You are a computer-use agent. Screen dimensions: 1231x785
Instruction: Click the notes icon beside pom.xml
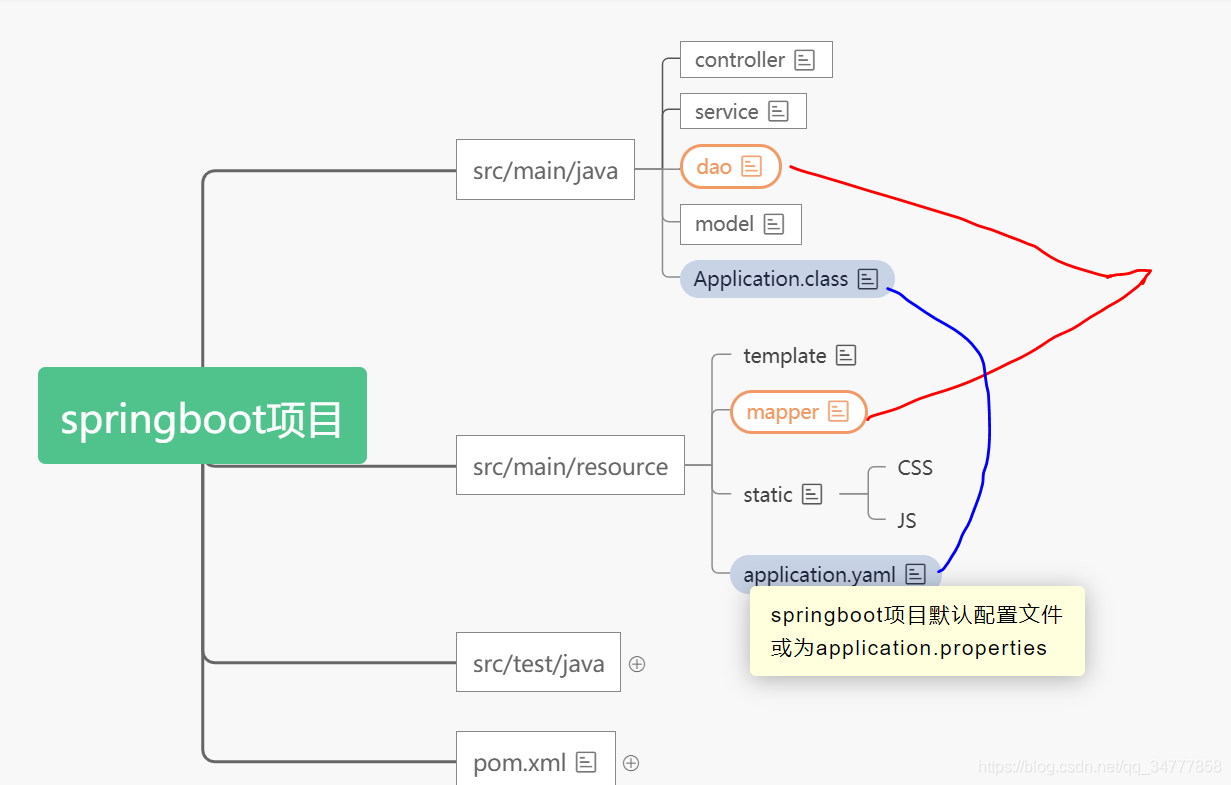coord(584,762)
